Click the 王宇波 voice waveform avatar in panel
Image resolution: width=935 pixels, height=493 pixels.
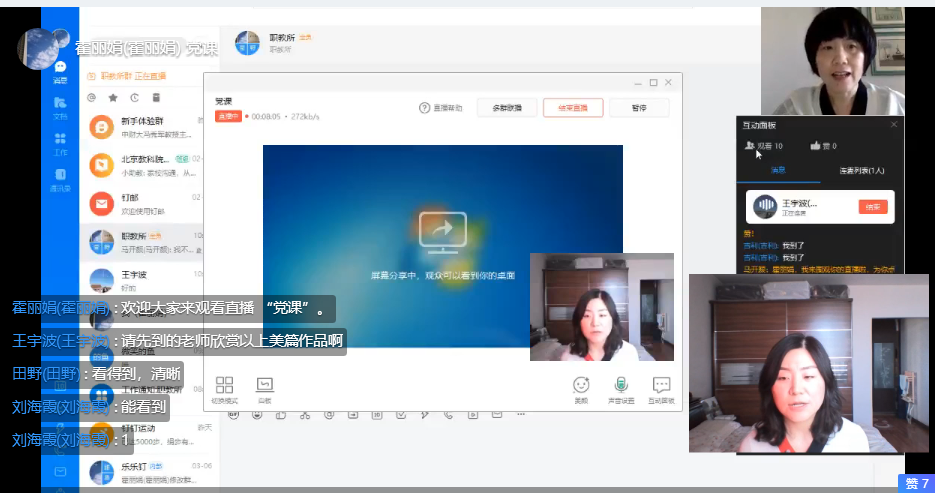(765, 206)
